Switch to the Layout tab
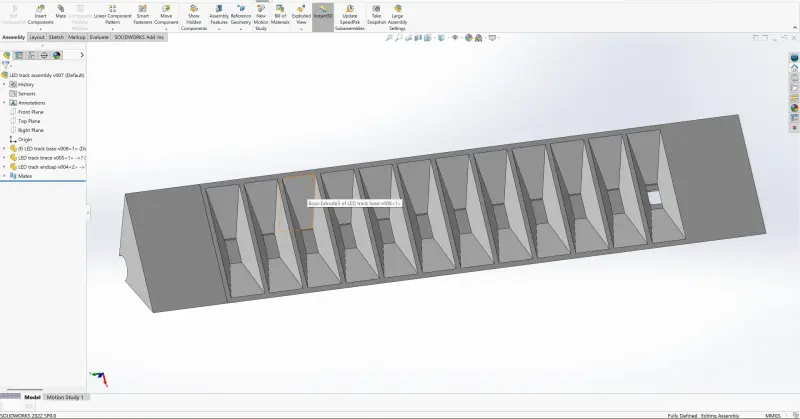The width and height of the screenshot is (800, 419). 37,37
